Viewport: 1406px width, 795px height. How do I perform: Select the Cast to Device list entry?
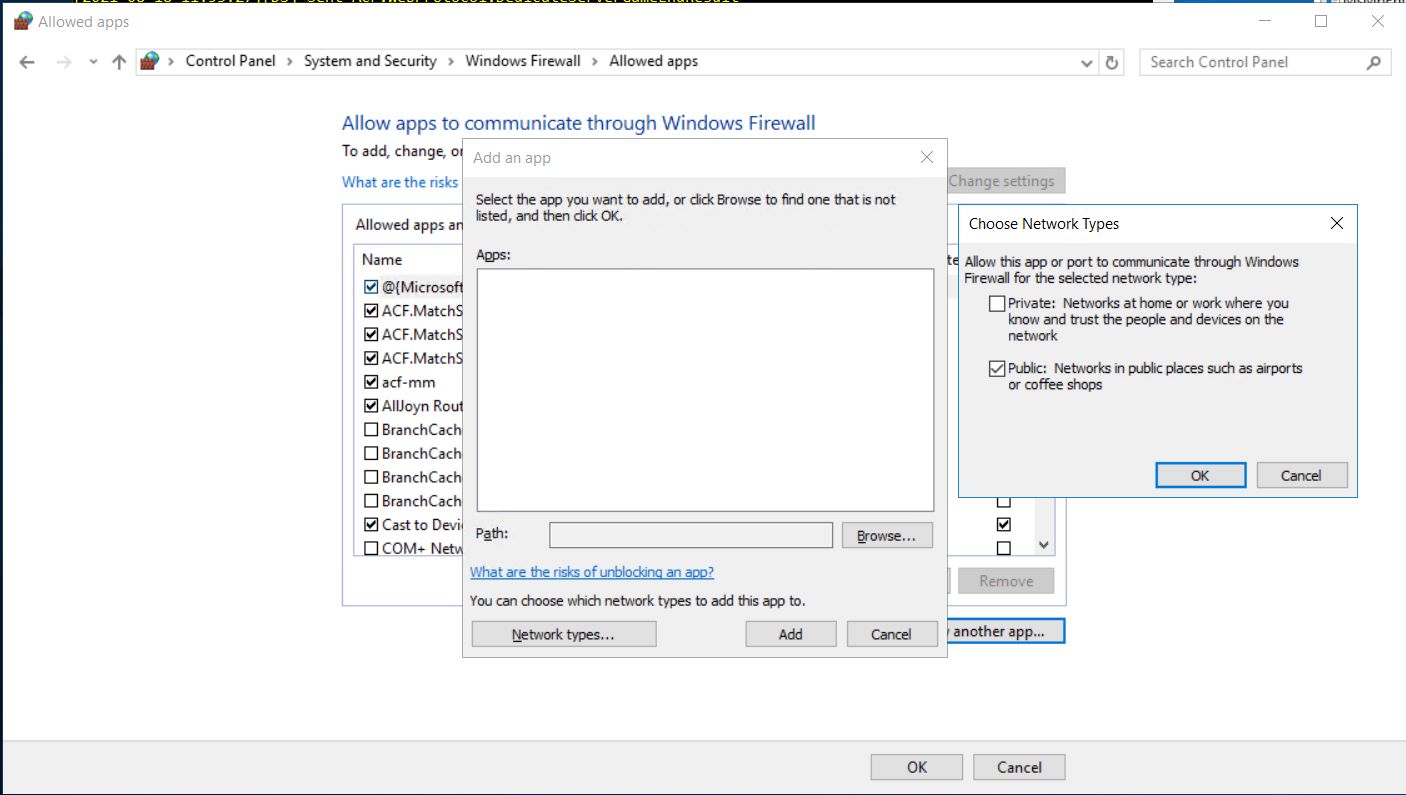pos(422,524)
